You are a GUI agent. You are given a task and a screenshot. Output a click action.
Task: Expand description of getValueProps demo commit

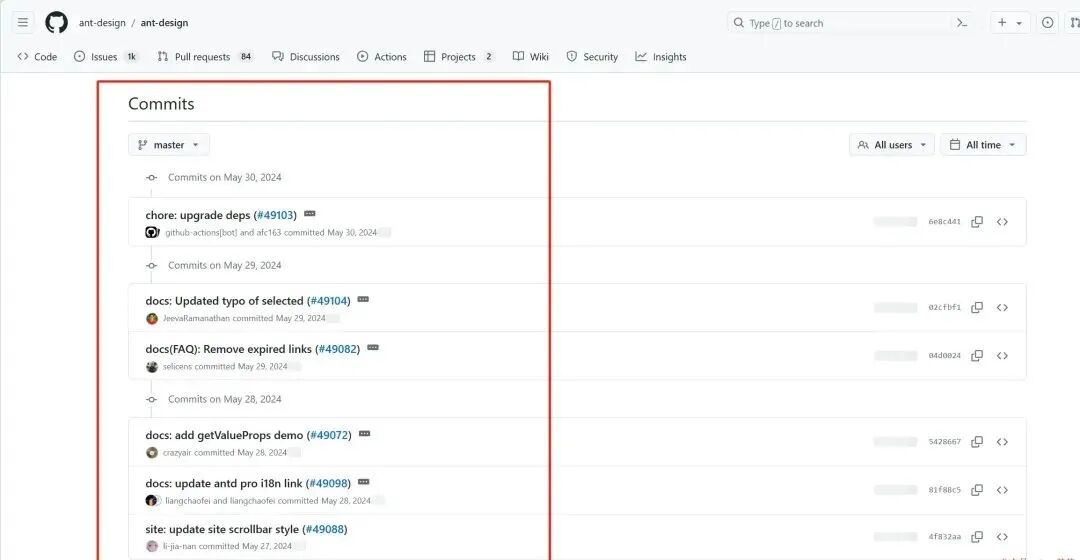(x=364, y=434)
